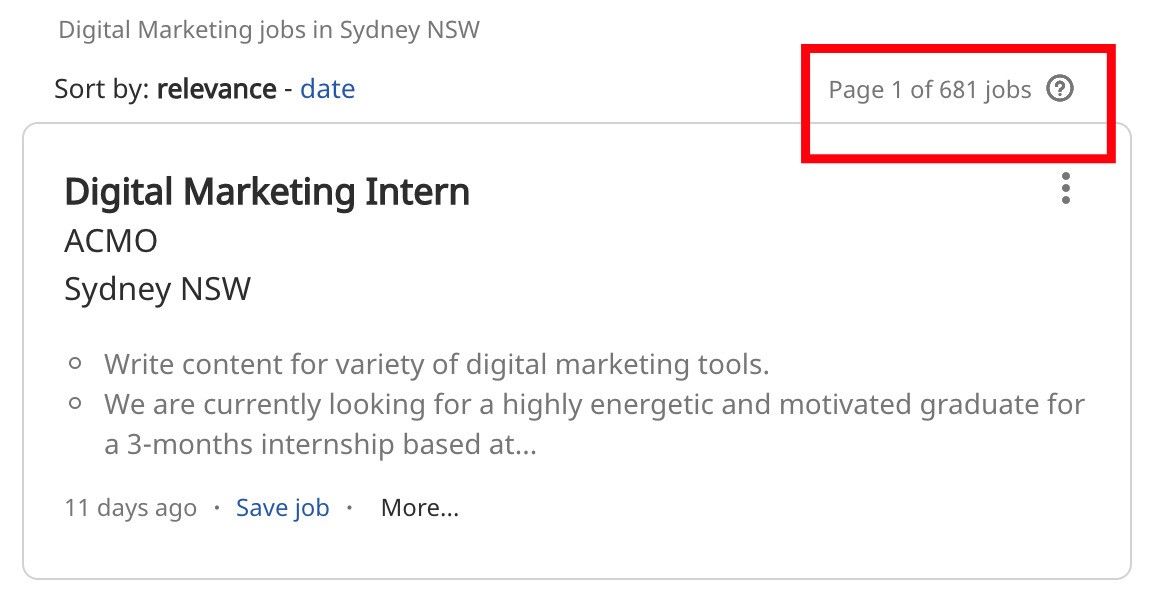Click the help icon beside the jobs count

pyautogui.click(x=1061, y=89)
